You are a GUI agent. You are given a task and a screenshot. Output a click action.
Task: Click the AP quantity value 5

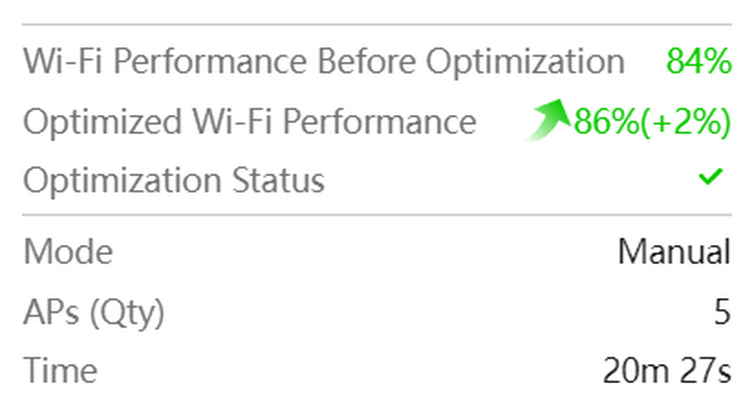pyautogui.click(x=722, y=312)
